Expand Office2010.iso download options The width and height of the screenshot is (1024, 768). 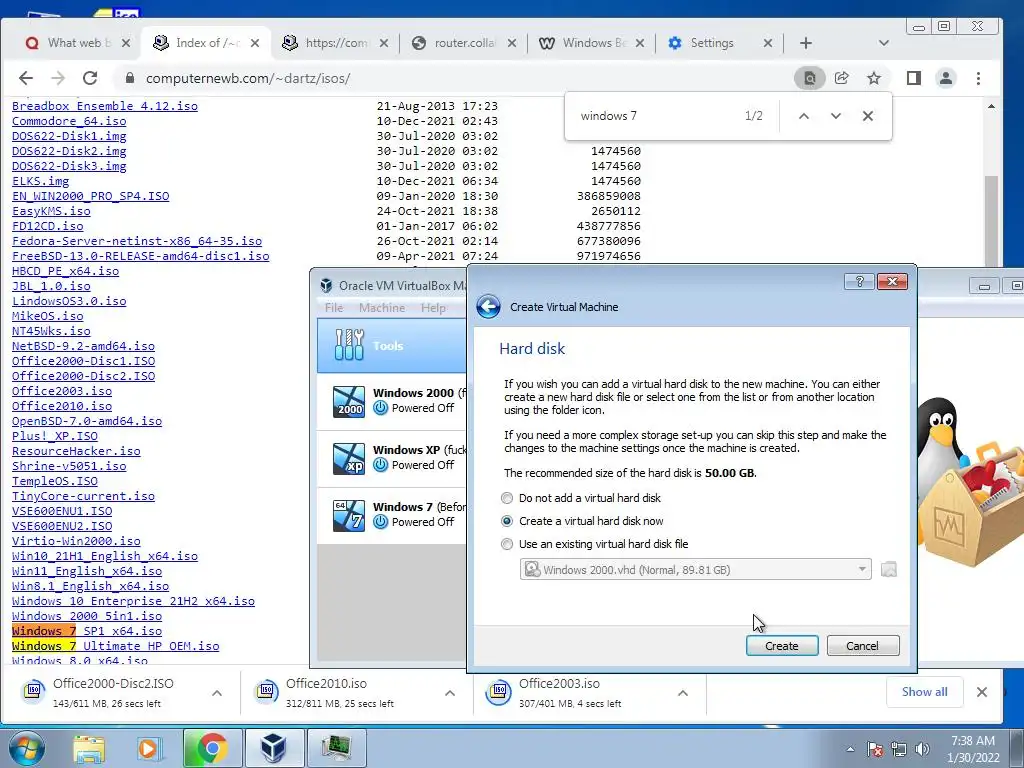(450, 693)
